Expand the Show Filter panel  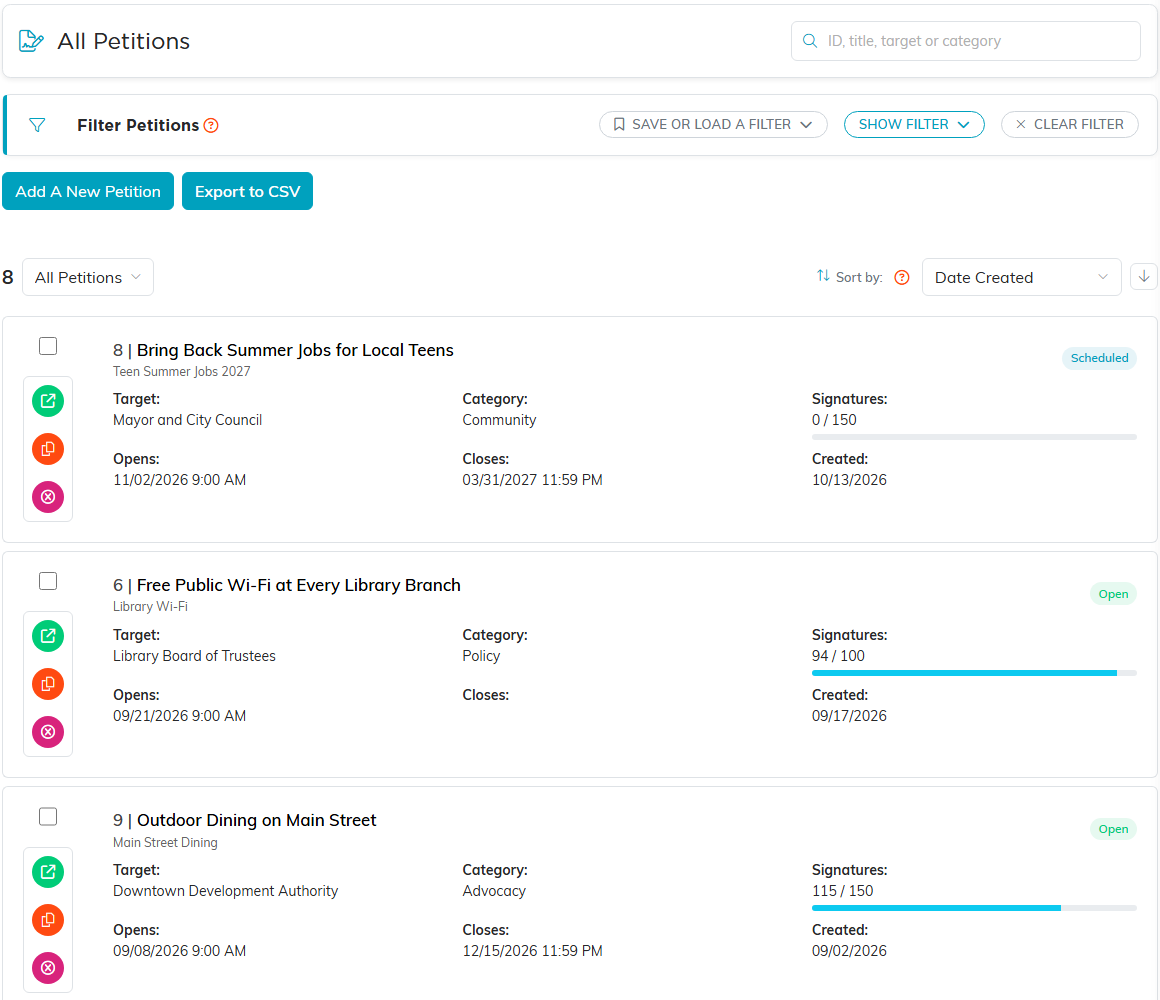point(914,124)
